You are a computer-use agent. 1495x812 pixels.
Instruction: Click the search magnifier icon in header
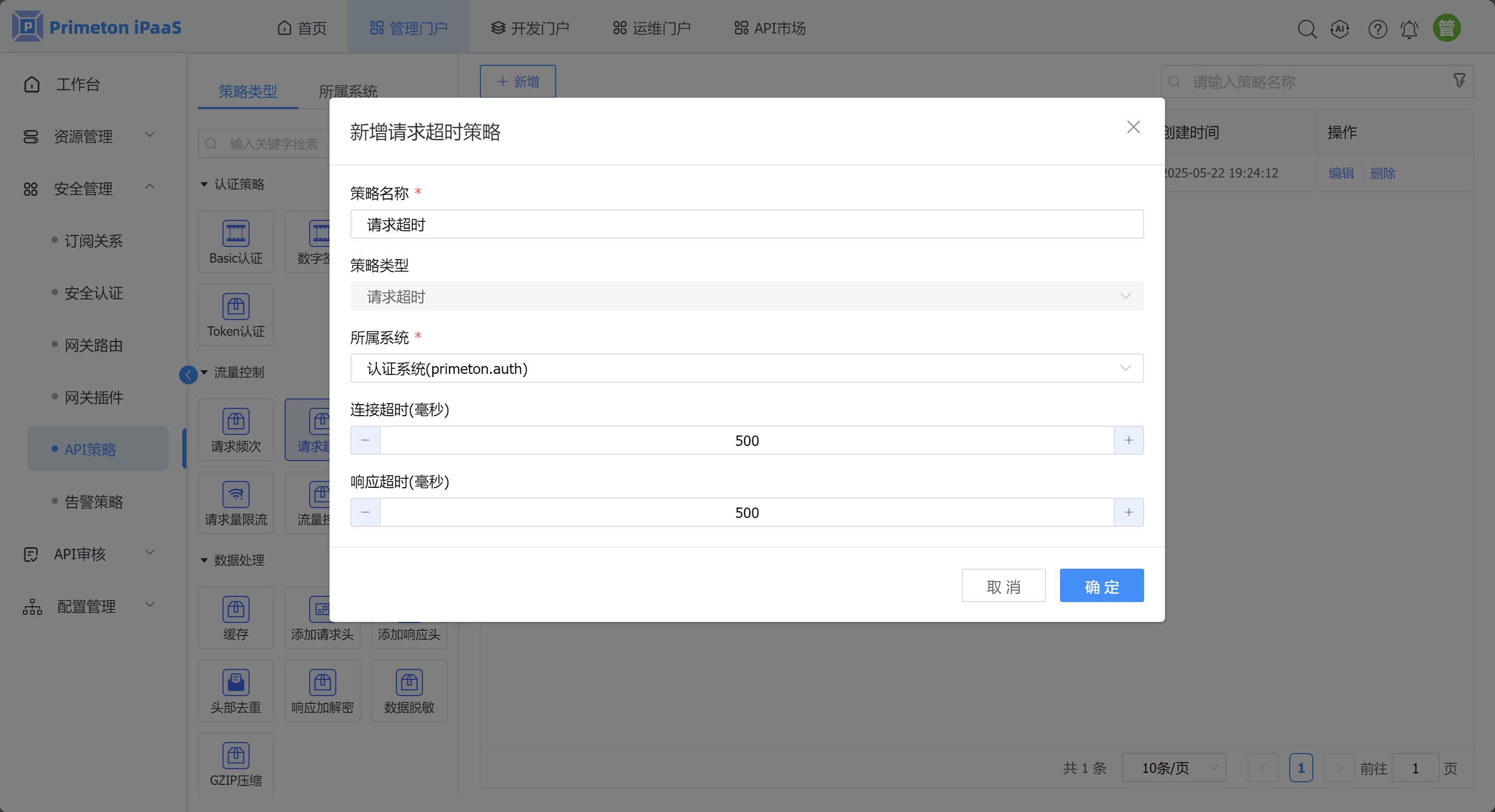point(1306,28)
